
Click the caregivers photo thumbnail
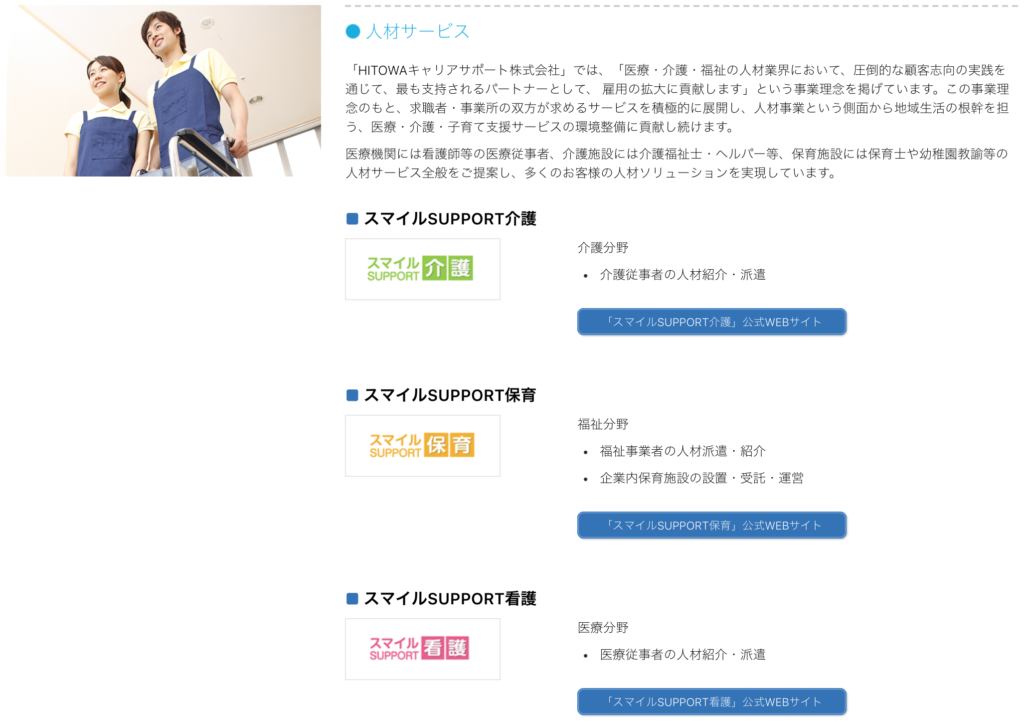tap(163, 91)
